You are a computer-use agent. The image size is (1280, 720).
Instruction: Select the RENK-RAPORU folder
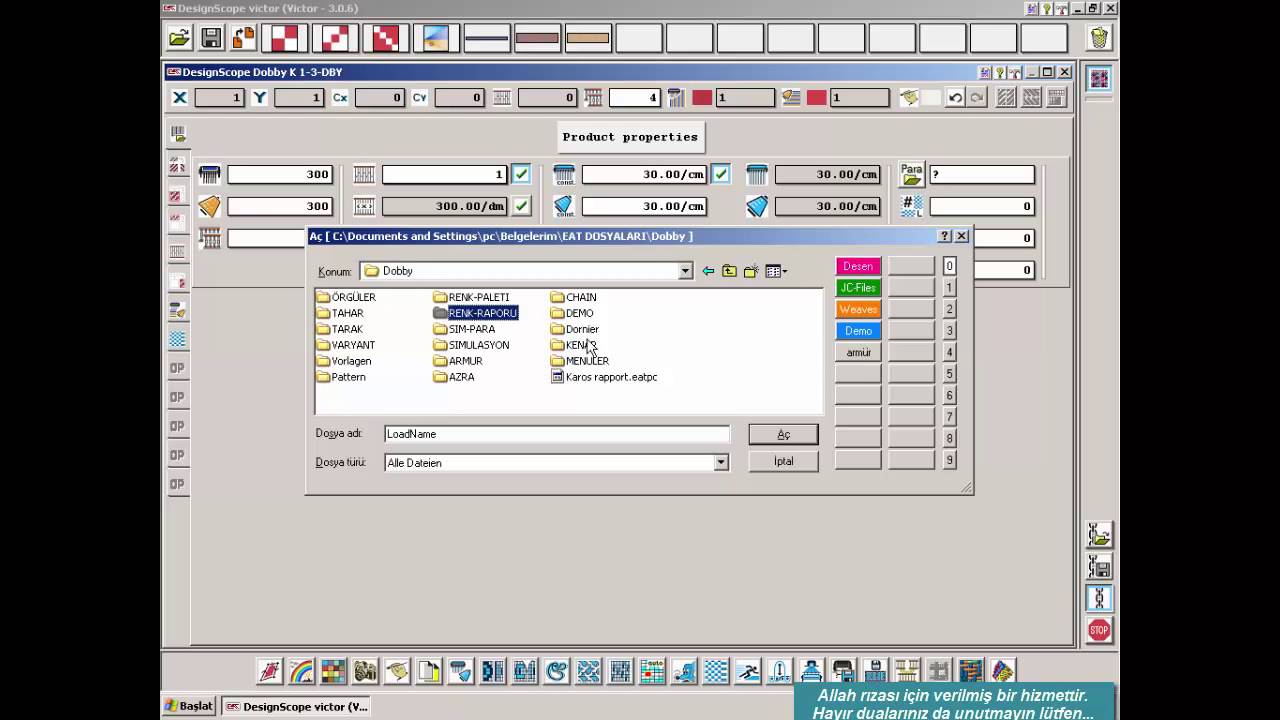[475, 313]
